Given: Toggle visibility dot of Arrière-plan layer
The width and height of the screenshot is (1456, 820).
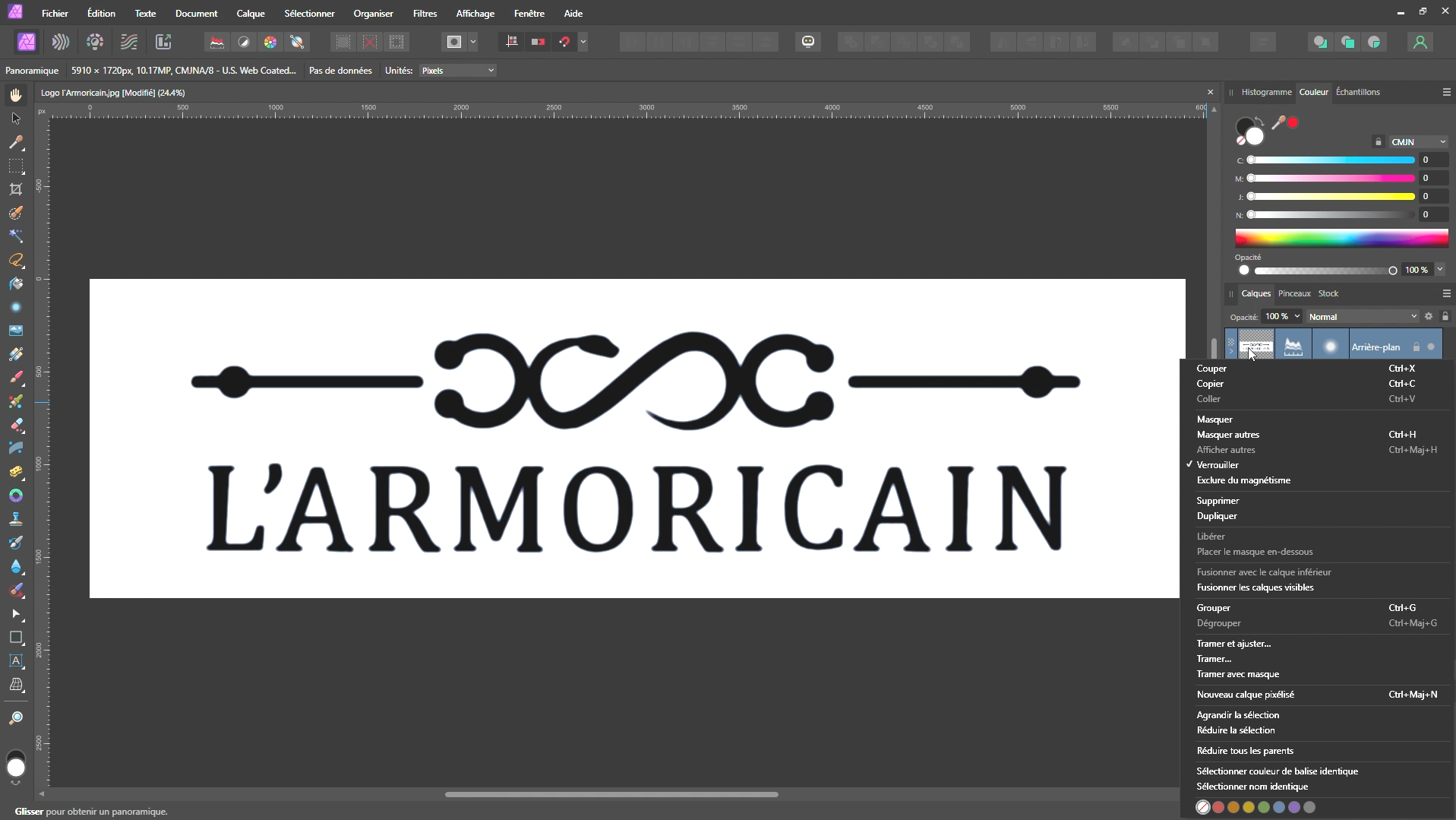Looking at the screenshot, I should pos(1431,347).
